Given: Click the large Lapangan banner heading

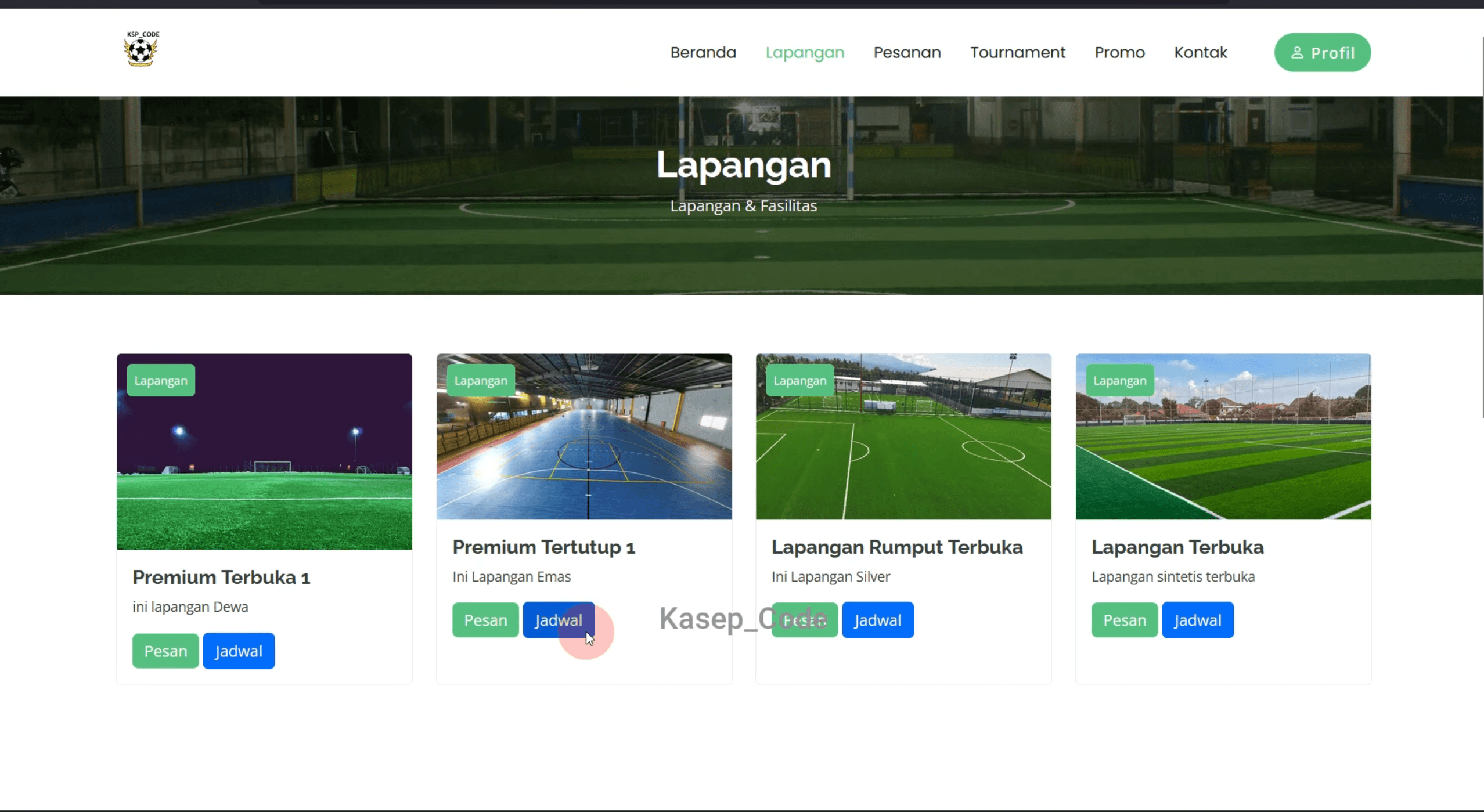Looking at the screenshot, I should click(x=743, y=165).
